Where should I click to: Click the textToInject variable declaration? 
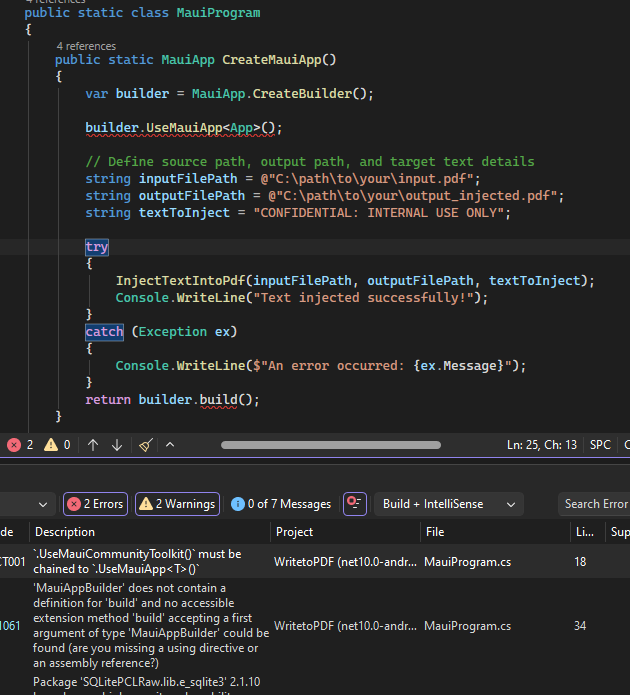tap(184, 213)
